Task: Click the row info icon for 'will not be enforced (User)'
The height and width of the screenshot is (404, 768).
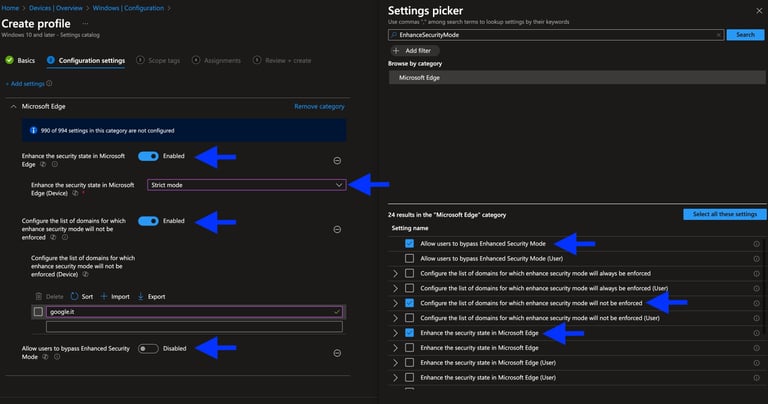Action: [x=756, y=318]
